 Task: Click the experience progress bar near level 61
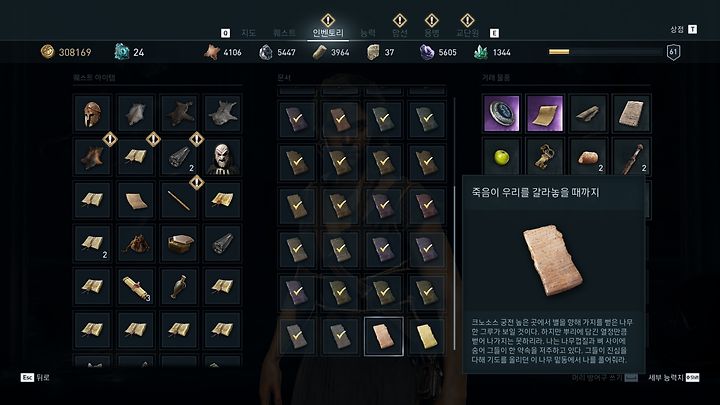605,52
